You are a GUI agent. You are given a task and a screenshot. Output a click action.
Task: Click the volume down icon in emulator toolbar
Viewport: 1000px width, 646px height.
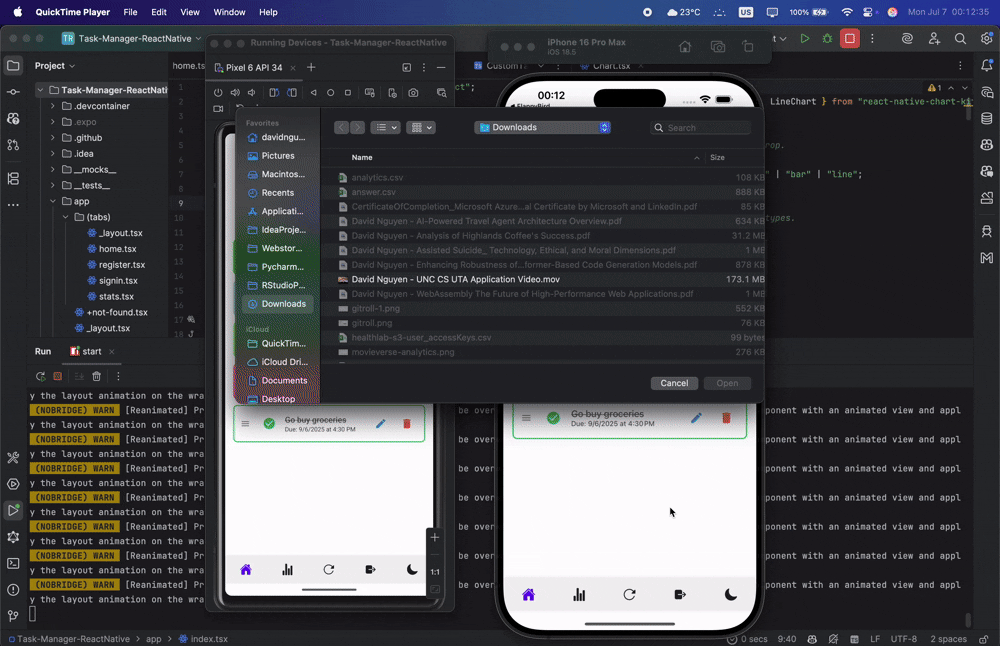click(252, 93)
